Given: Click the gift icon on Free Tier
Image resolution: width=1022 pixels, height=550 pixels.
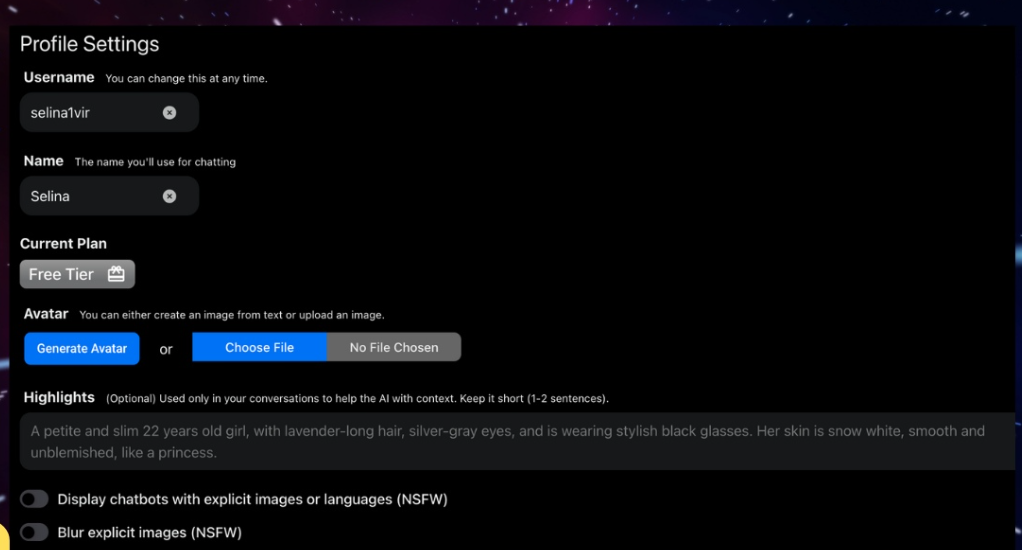Looking at the screenshot, I should 116,274.
